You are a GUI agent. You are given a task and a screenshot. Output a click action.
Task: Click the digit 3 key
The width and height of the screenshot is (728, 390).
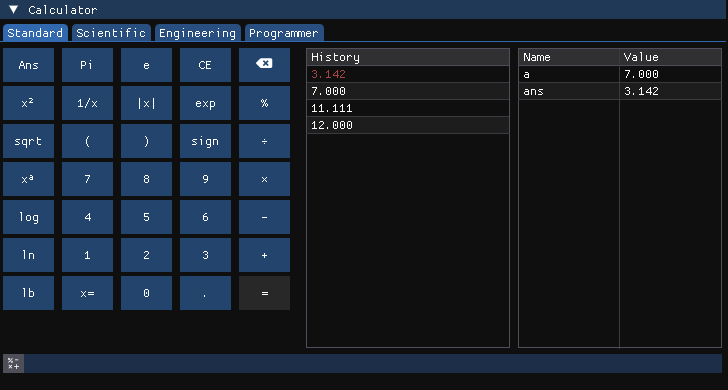point(205,255)
